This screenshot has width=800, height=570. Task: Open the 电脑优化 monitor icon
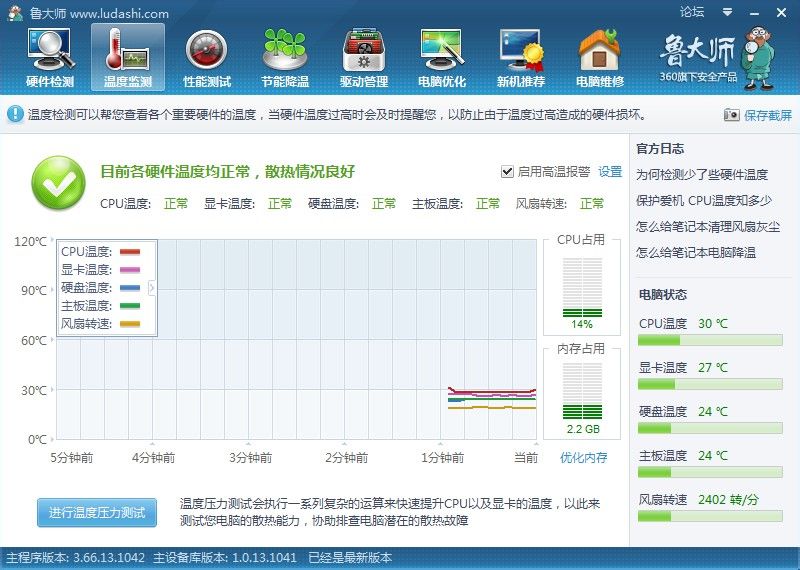[x=442, y=57]
